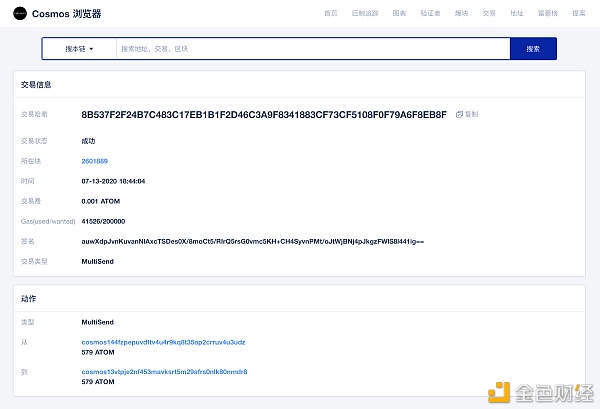The image size is (600, 409).
Task: Open 验证者 validators nav item
Action: click(x=430, y=13)
